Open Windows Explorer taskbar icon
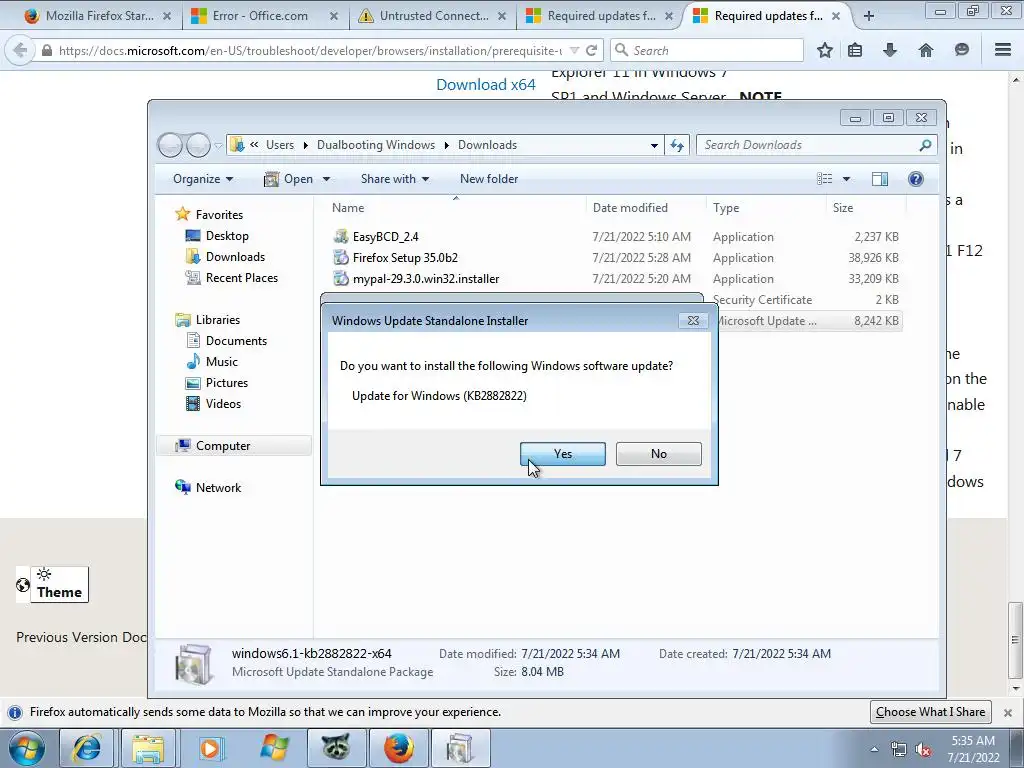 [x=148, y=748]
